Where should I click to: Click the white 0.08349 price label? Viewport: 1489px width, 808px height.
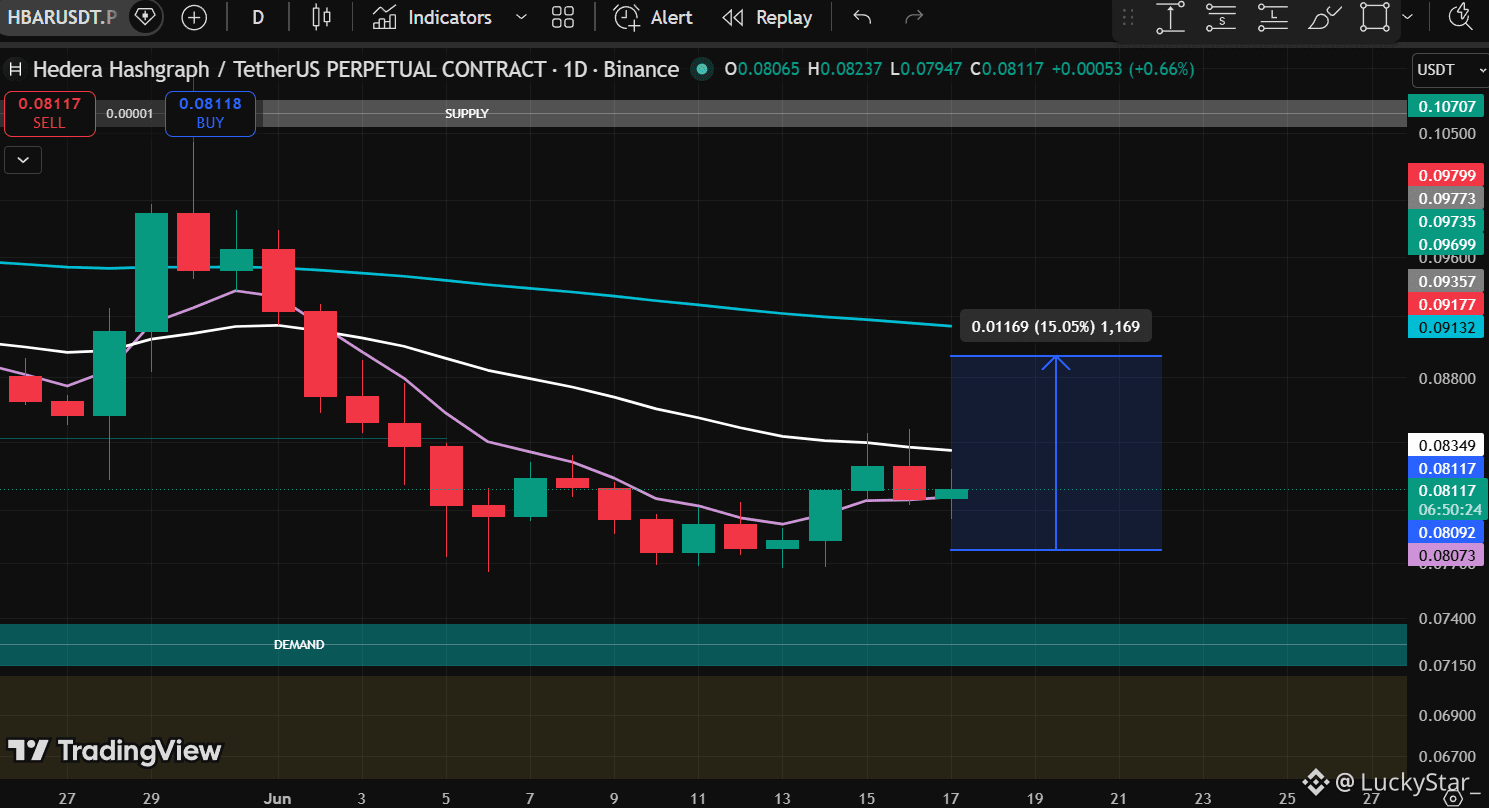point(1446,444)
